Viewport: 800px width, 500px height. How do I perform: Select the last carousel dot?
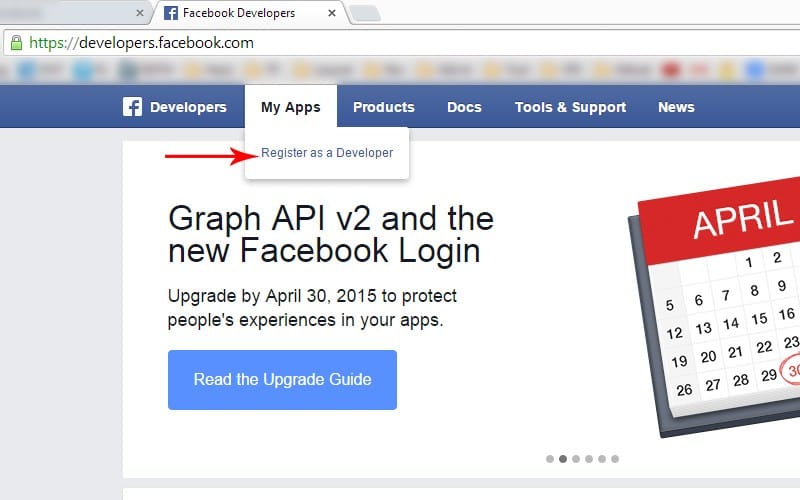point(615,459)
